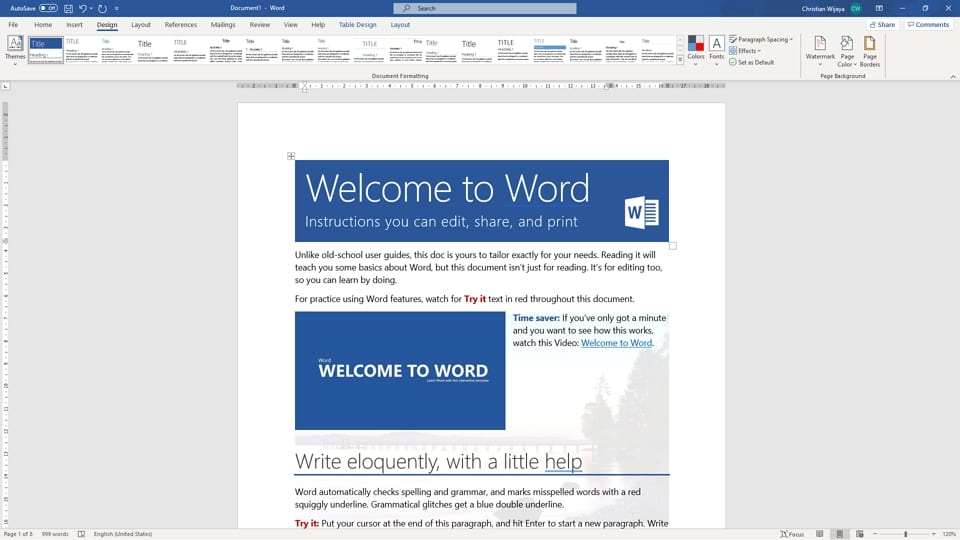Image resolution: width=960 pixels, height=540 pixels.
Task: Expand the Paragraph Spacing dropdown
Action: (761, 39)
